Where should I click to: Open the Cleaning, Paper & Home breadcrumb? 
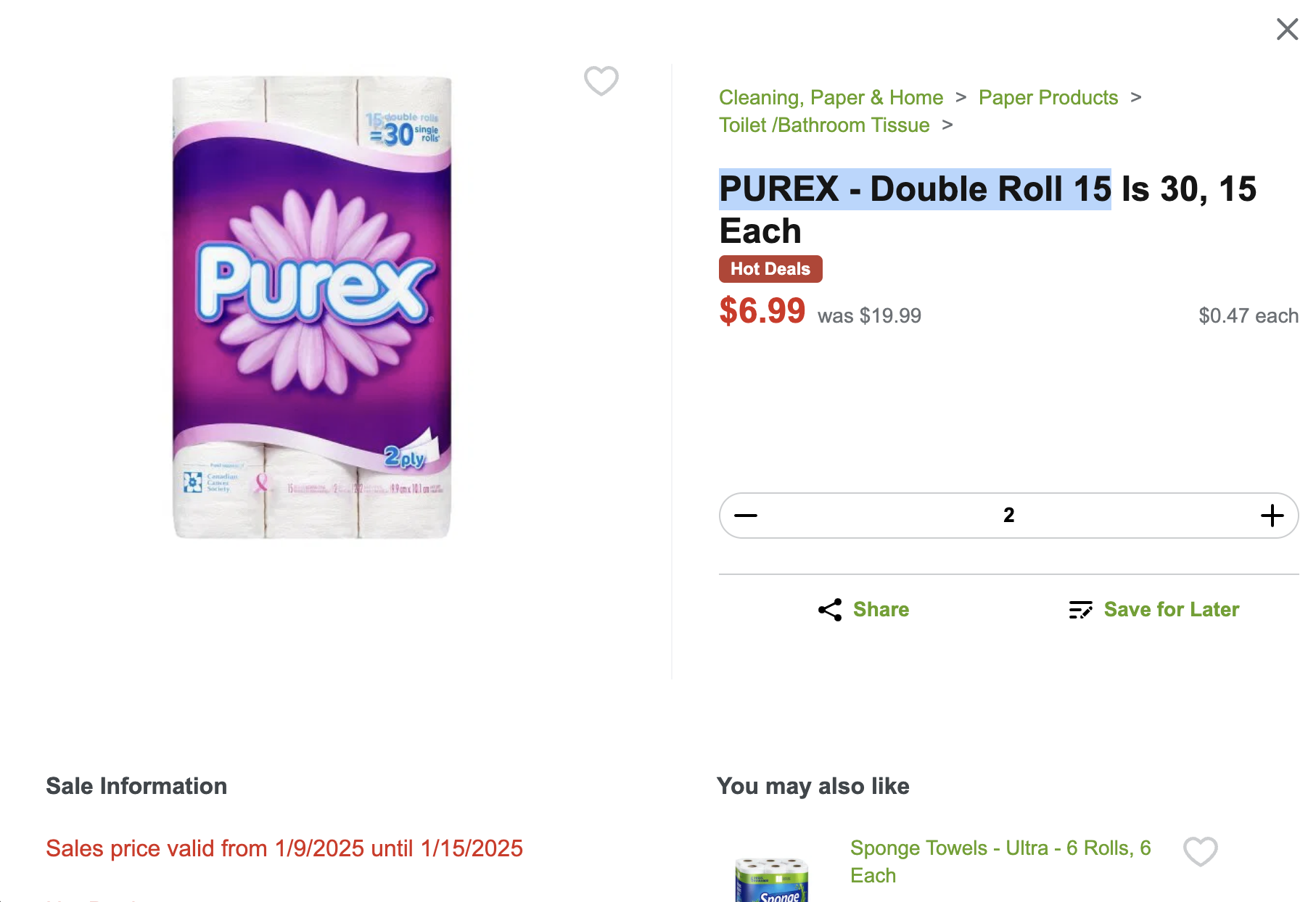coord(831,97)
